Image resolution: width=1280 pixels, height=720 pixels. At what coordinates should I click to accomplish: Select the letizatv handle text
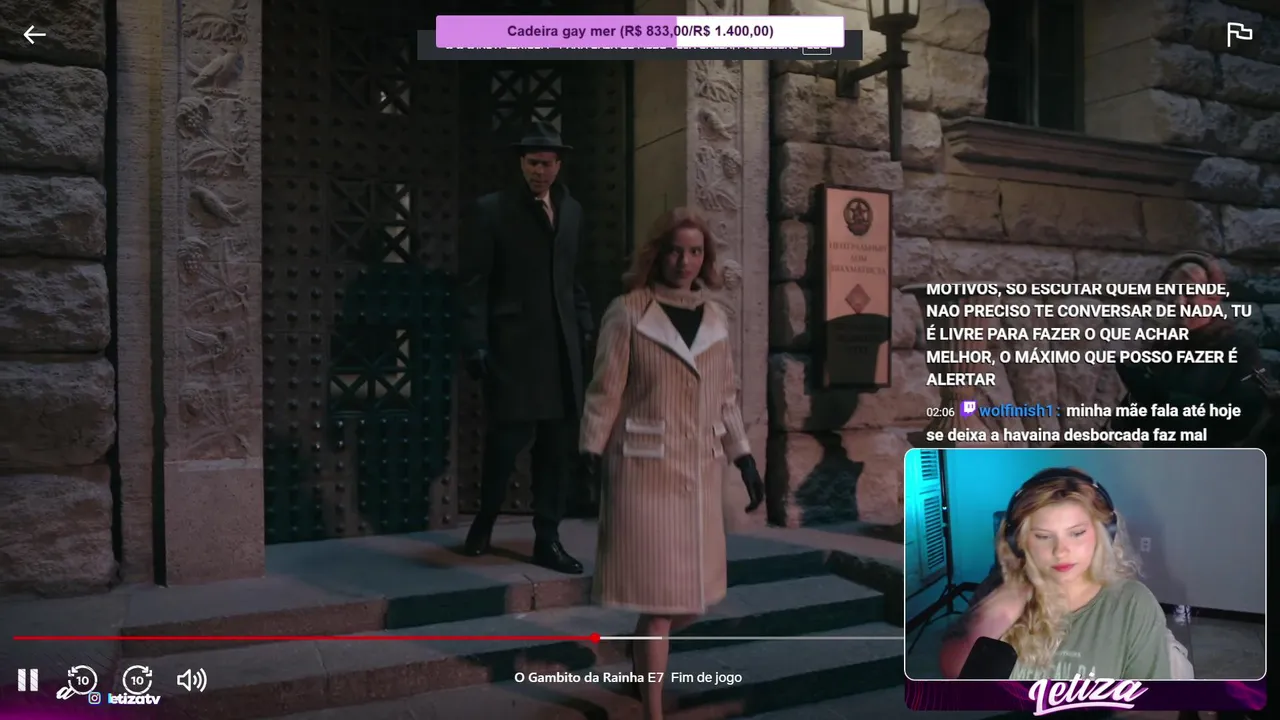134,698
